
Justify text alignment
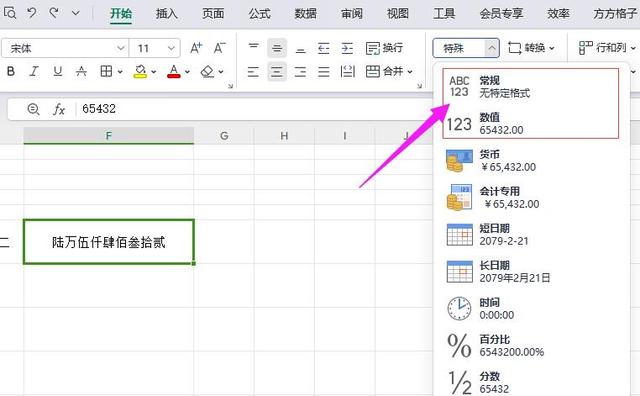click(x=324, y=72)
